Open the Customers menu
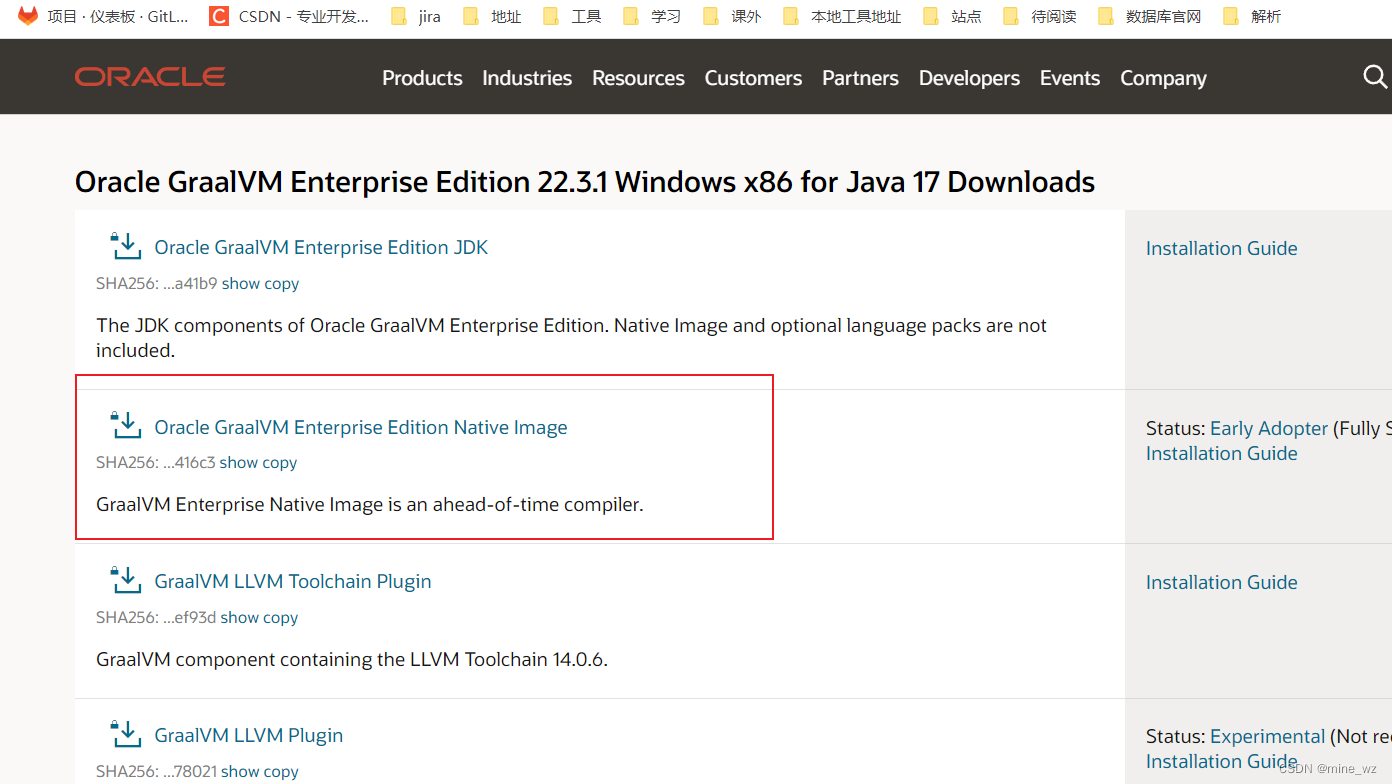This screenshot has width=1392, height=784. (753, 77)
